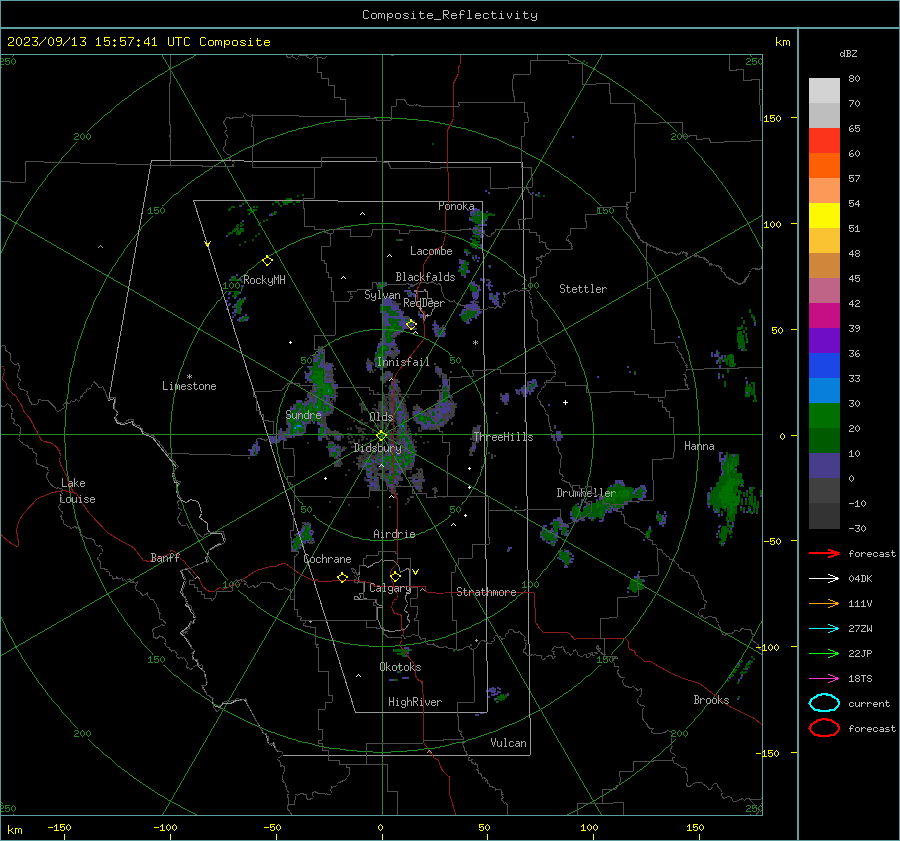The image size is (900, 841).
Task: Click the green 22JP arrow icon
Action: click(x=824, y=653)
